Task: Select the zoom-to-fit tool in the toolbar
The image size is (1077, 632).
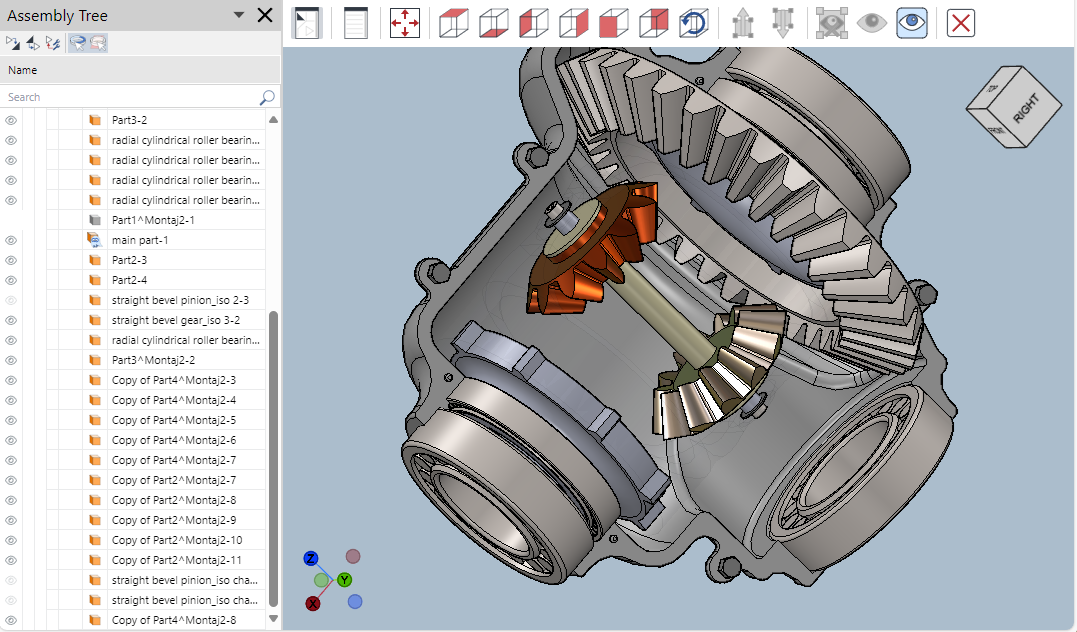Action: click(x=405, y=22)
